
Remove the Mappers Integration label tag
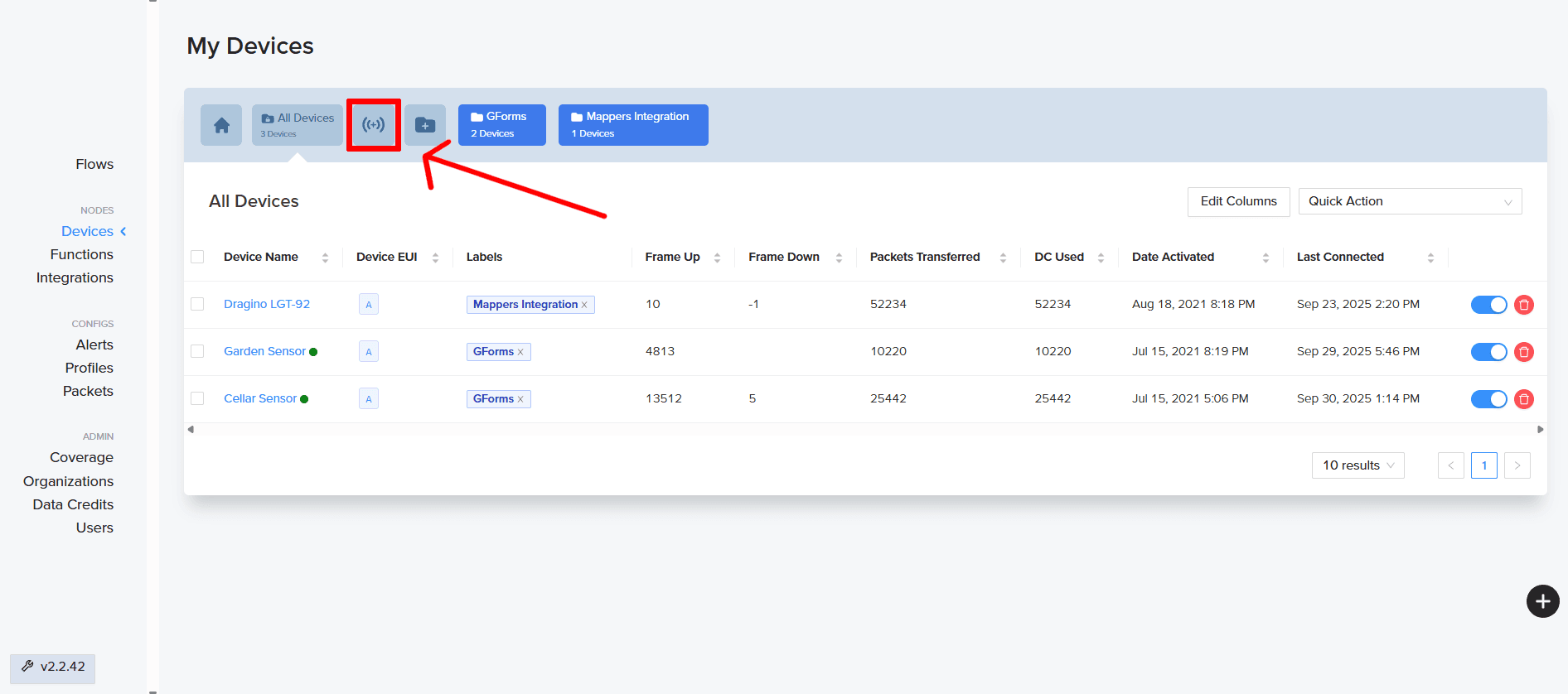[584, 305]
